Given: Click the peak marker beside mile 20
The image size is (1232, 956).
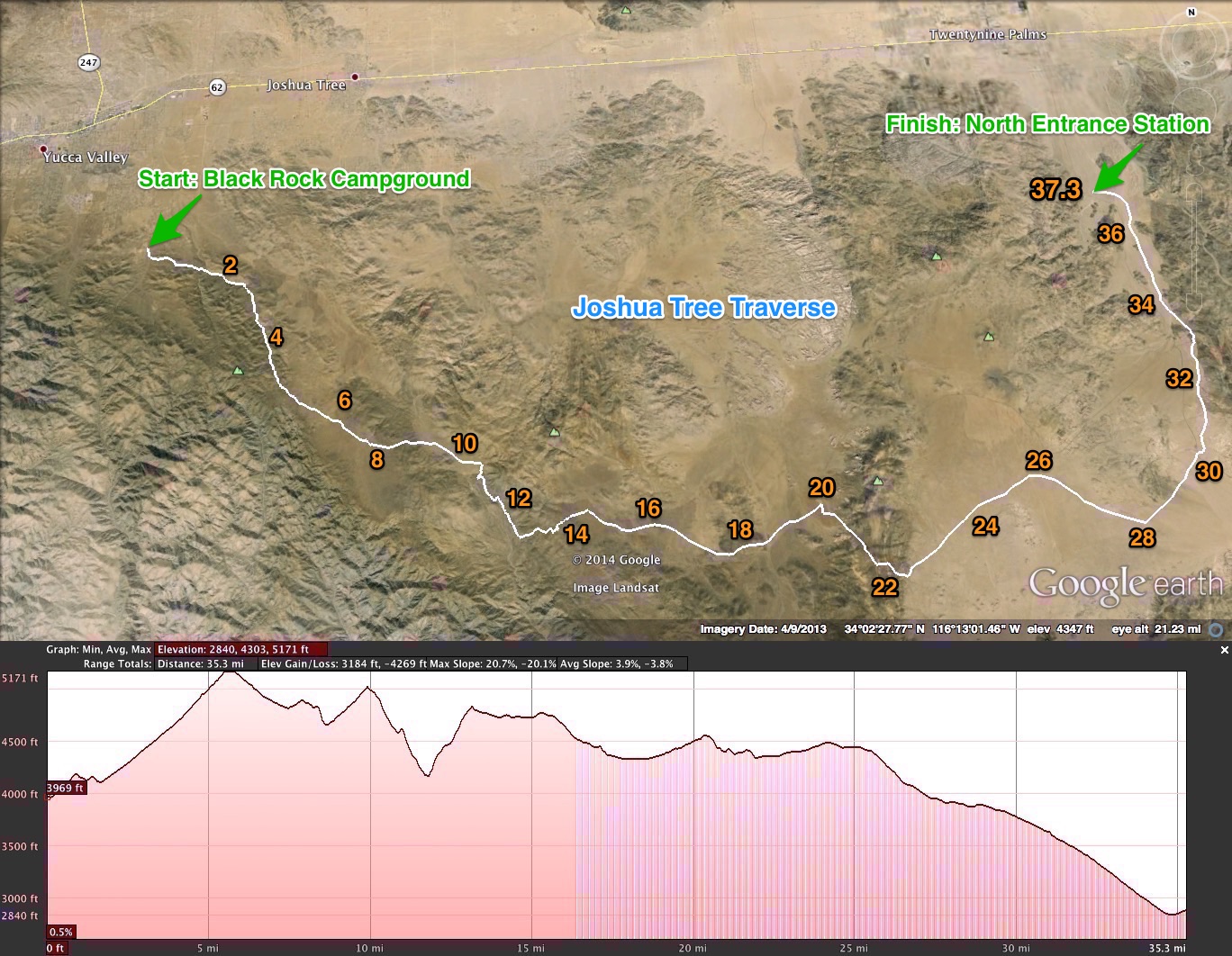Looking at the screenshot, I should point(878,481).
